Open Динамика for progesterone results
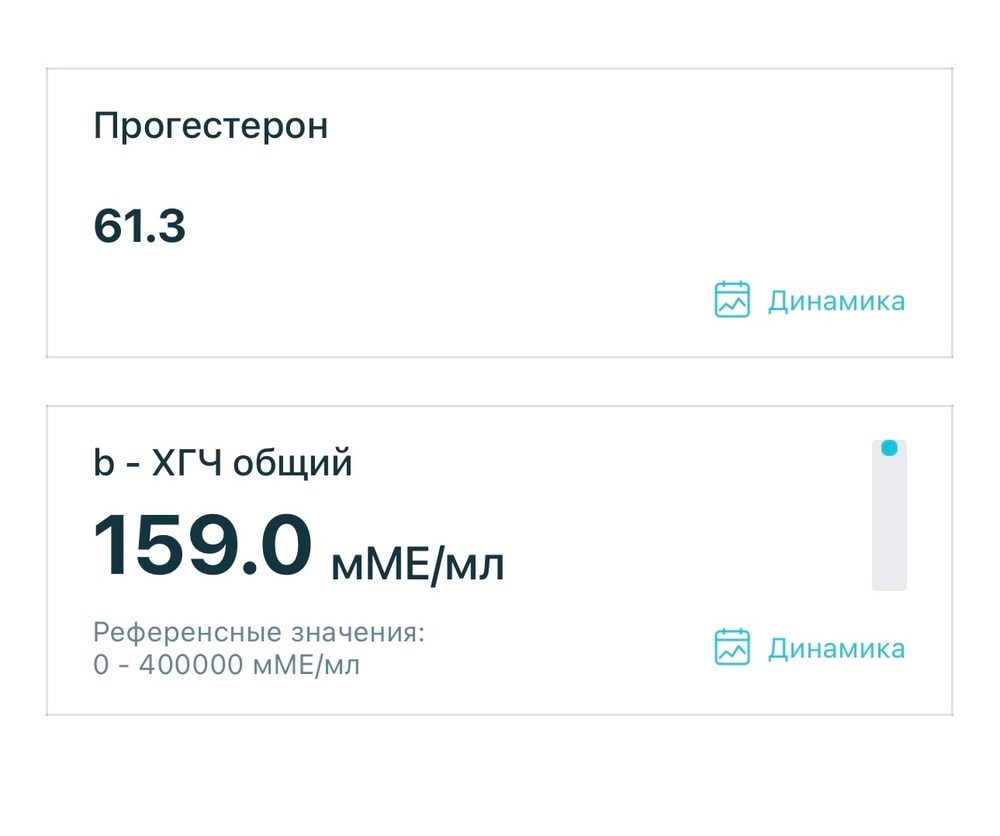 (x=836, y=299)
